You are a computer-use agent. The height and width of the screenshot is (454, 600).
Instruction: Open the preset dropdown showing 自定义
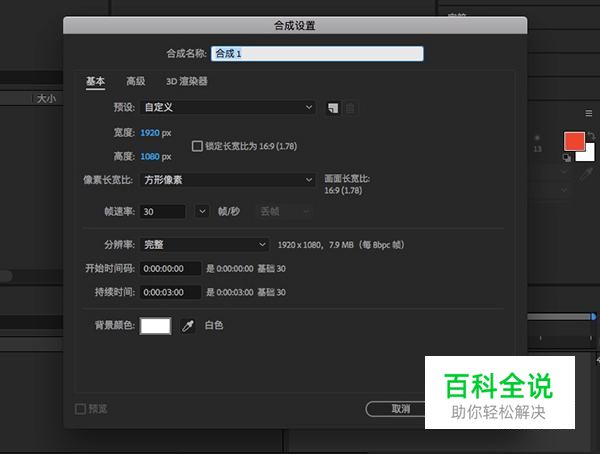228,108
